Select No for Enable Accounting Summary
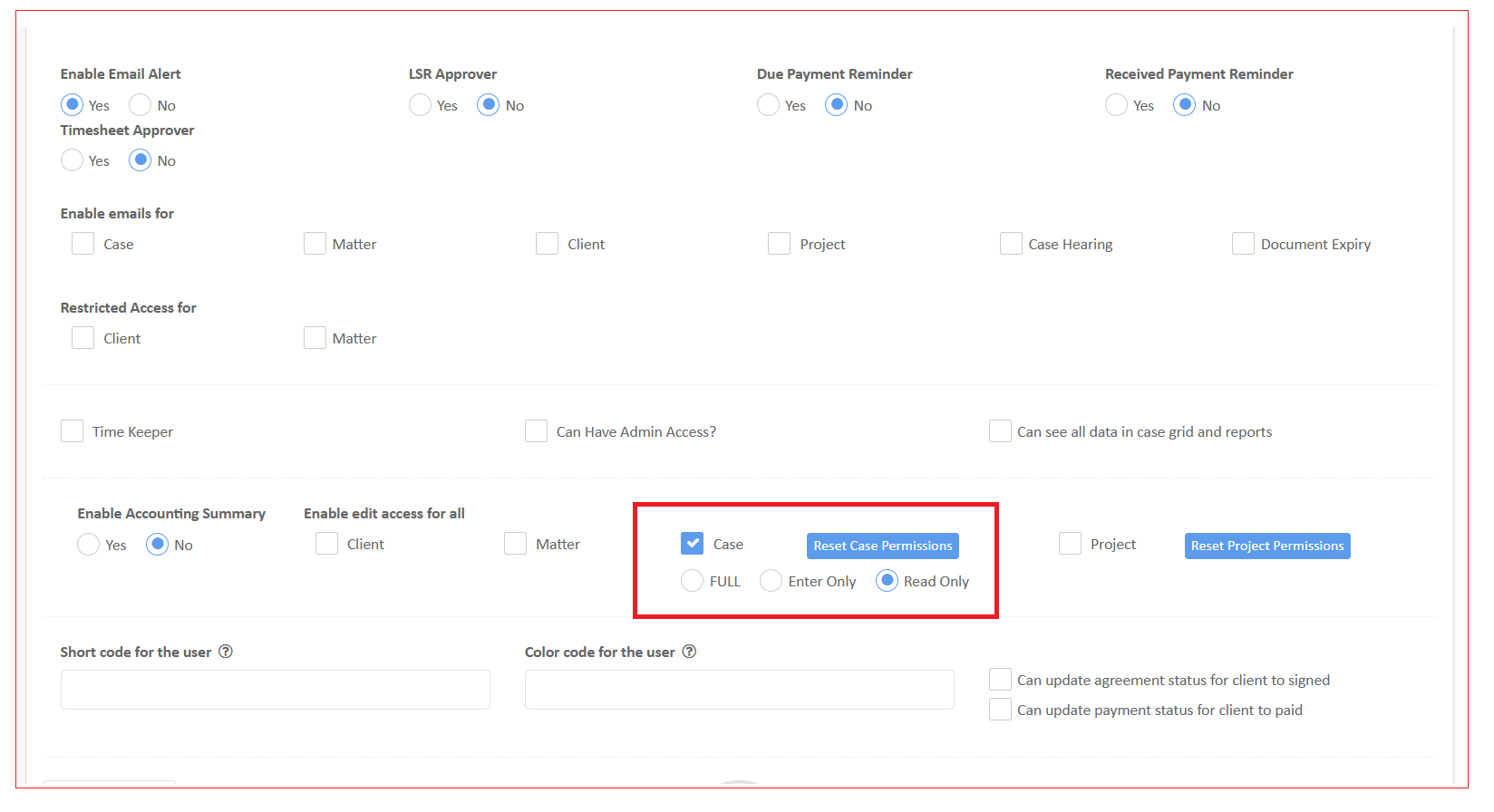The height and width of the screenshot is (812, 1494). click(158, 545)
